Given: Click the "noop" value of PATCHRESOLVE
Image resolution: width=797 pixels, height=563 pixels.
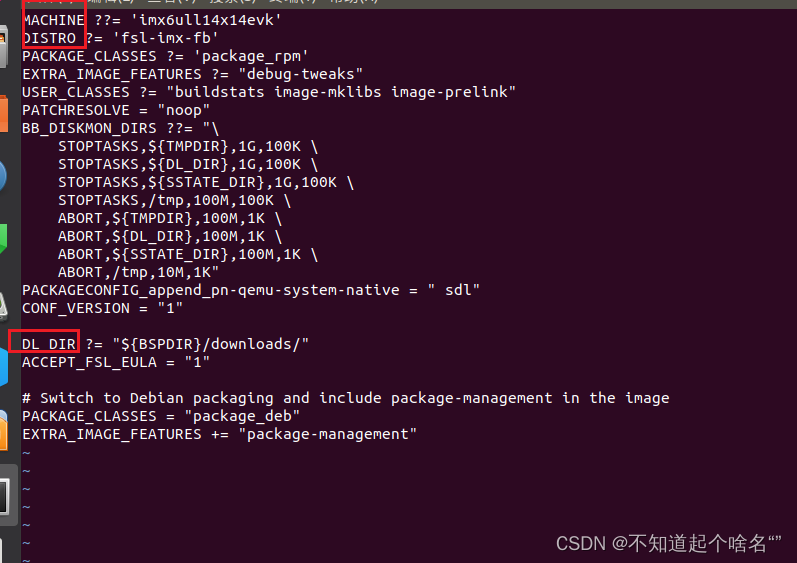Looking at the screenshot, I should [x=180, y=109].
